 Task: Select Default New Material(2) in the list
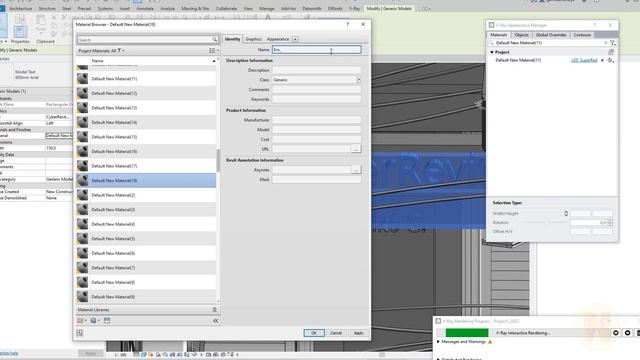pyautogui.click(x=146, y=195)
